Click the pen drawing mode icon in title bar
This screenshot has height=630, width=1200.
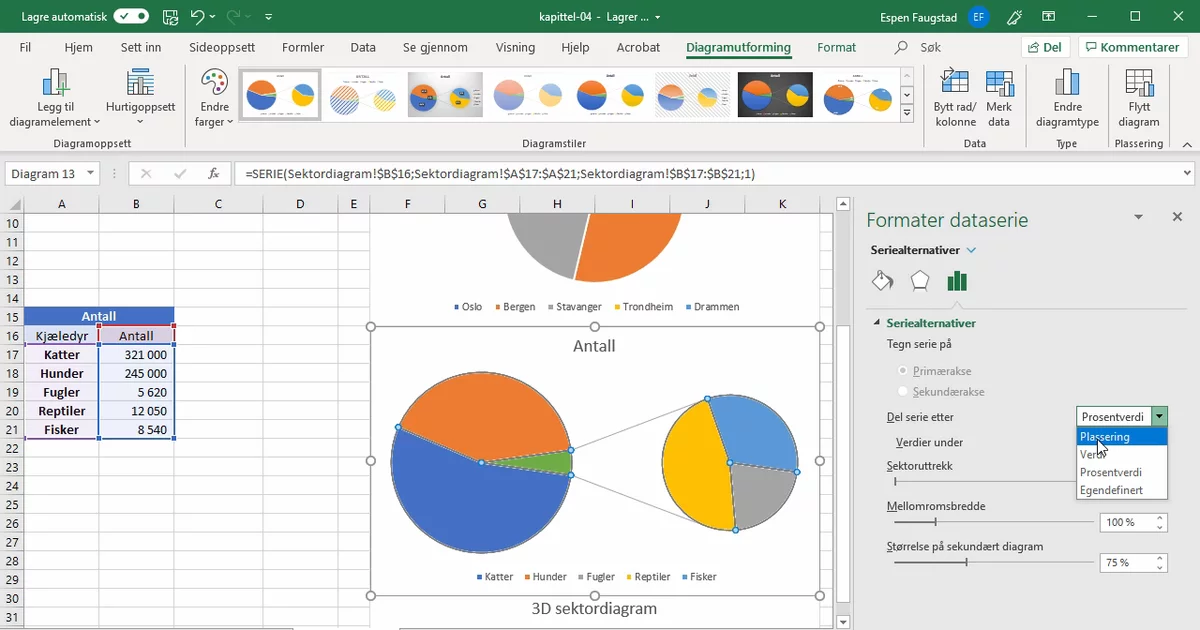(x=1015, y=17)
